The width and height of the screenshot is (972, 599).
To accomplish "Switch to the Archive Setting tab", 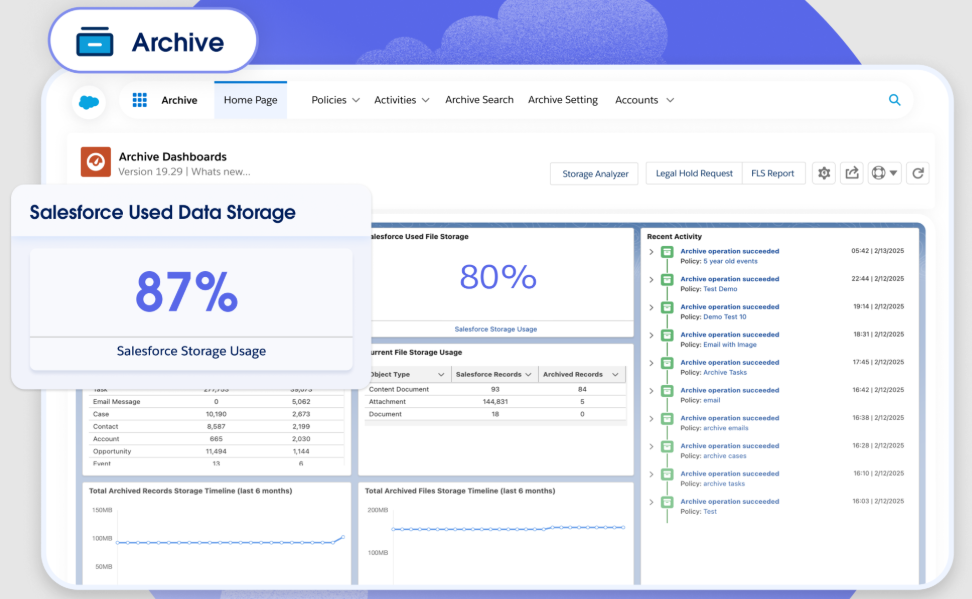I will click(x=562, y=100).
